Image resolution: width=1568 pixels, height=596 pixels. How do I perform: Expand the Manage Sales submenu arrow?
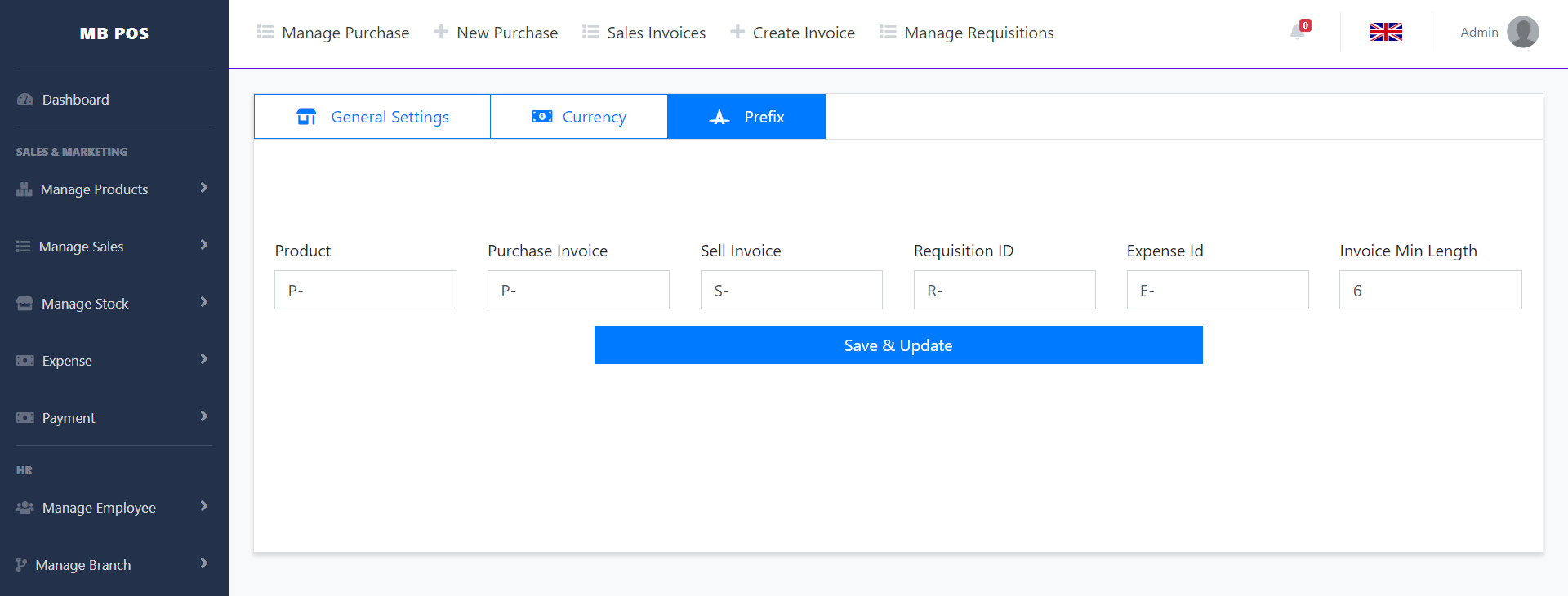click(203, 245)
